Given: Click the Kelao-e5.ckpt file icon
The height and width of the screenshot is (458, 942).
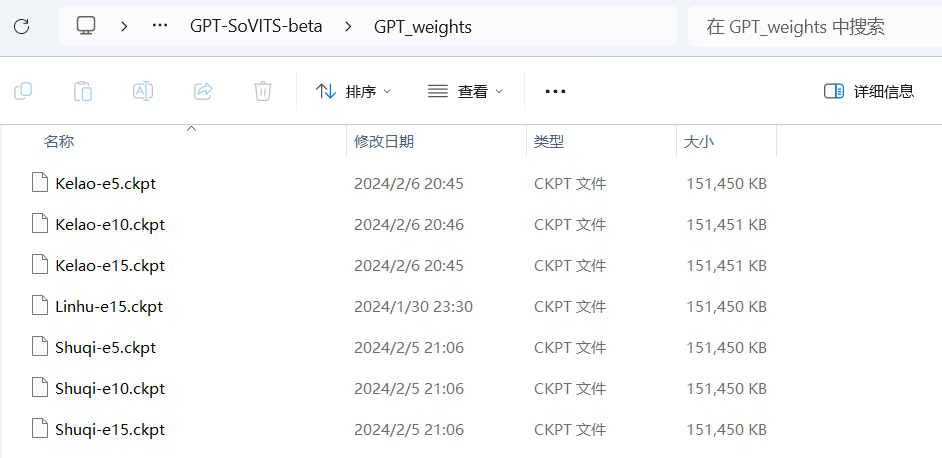Looking at the screenshot, I should 40,183.
